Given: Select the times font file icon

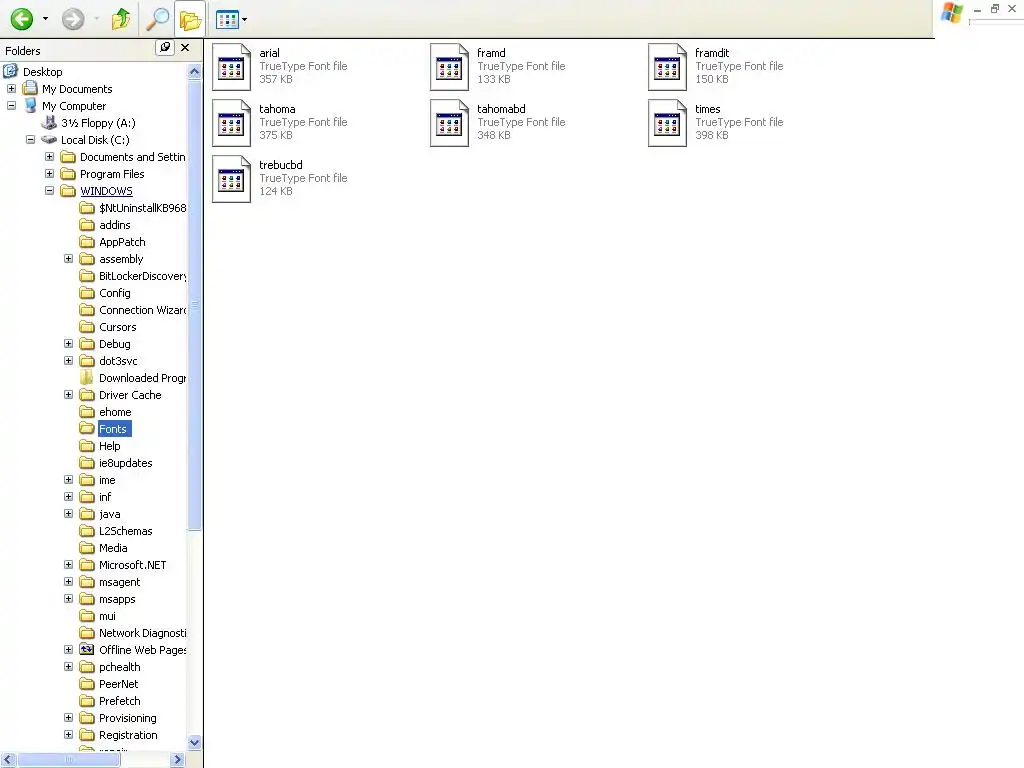Looking at the screenshot, I should pos(667,123).
